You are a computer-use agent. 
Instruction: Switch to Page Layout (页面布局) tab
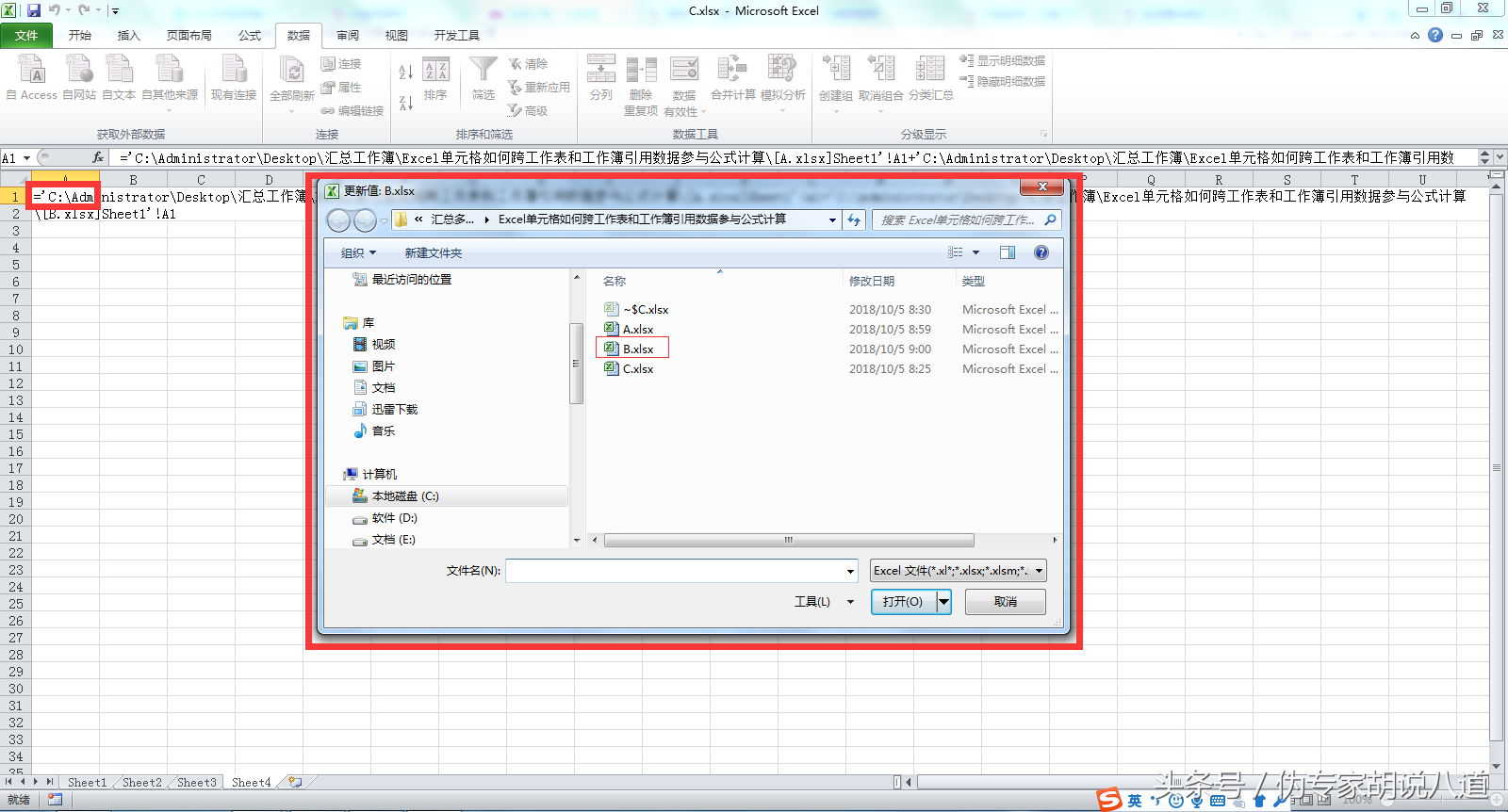(189, 35)
